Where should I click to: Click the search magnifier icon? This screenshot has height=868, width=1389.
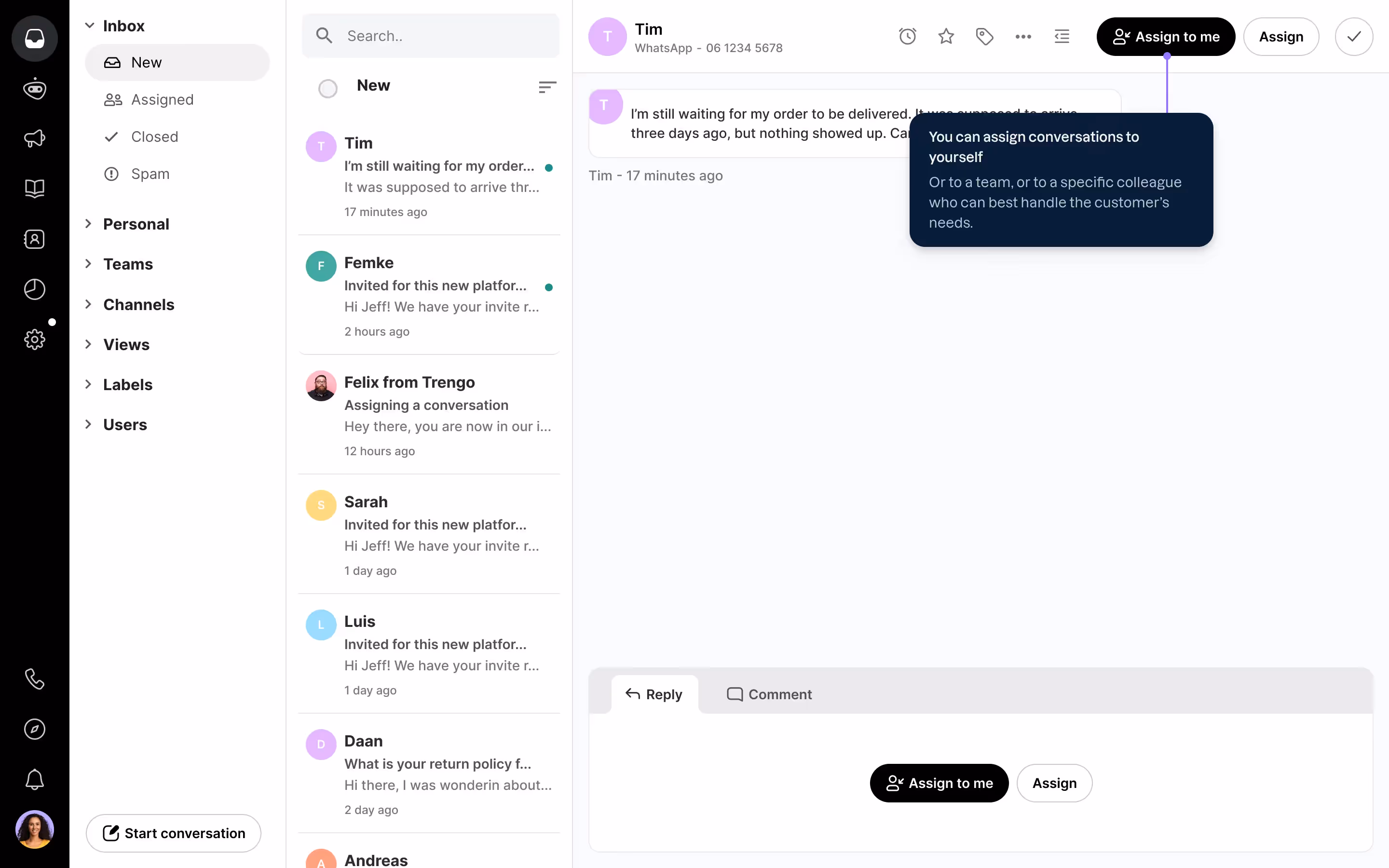coord(324,36)
